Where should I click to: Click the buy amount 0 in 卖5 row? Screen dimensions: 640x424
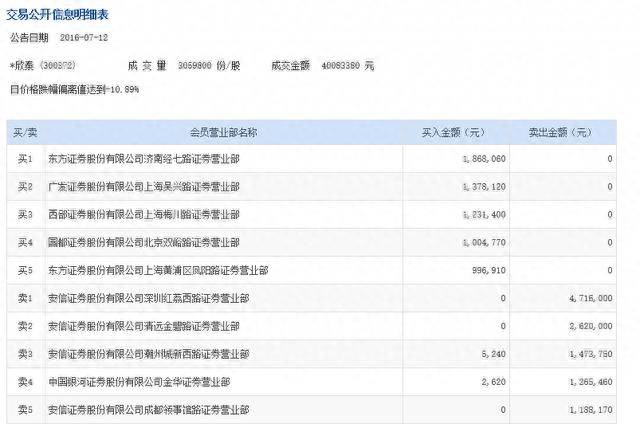coord(503,410)
